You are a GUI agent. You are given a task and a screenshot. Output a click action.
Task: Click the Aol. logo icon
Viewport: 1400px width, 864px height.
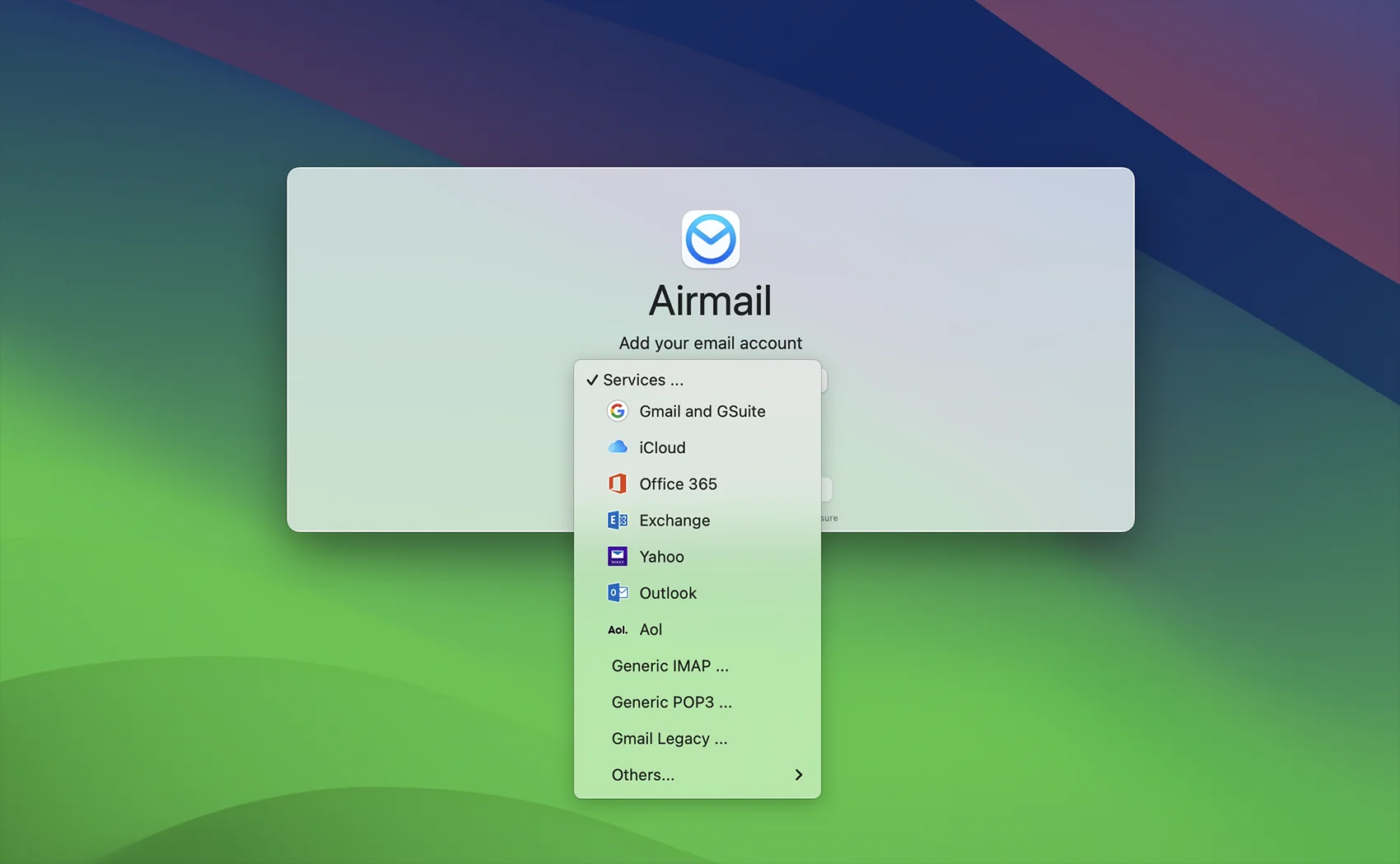tap(618, 630)
